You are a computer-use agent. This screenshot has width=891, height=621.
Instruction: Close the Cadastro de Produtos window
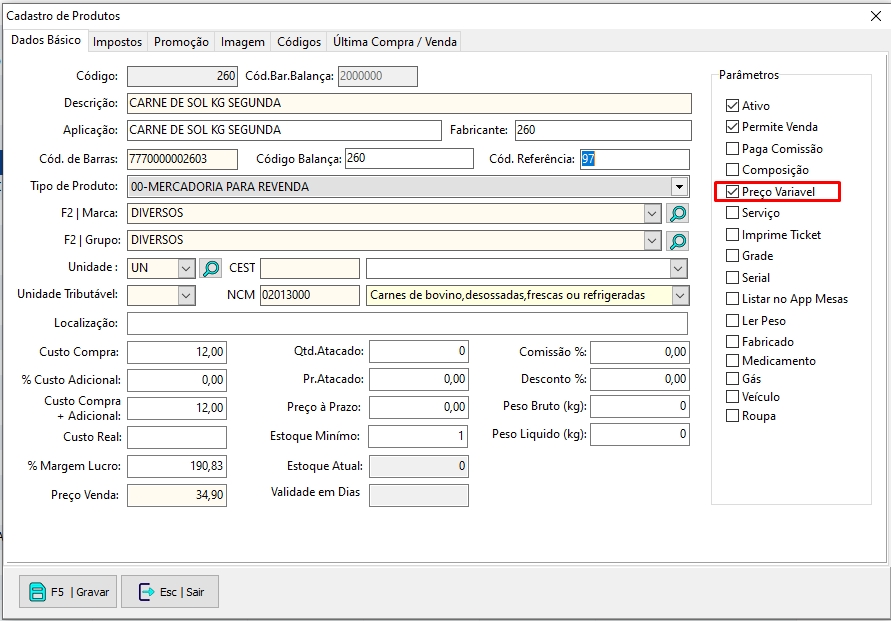[x=876, y=16]
